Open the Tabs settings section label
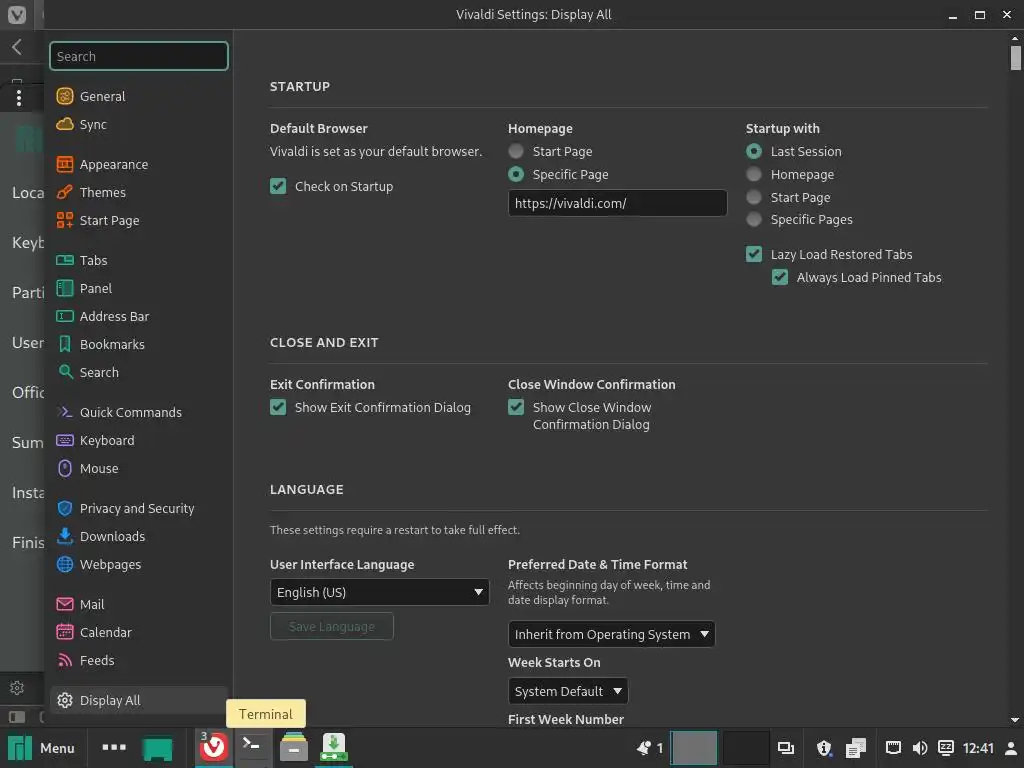1024x768 pixels. 93,261
